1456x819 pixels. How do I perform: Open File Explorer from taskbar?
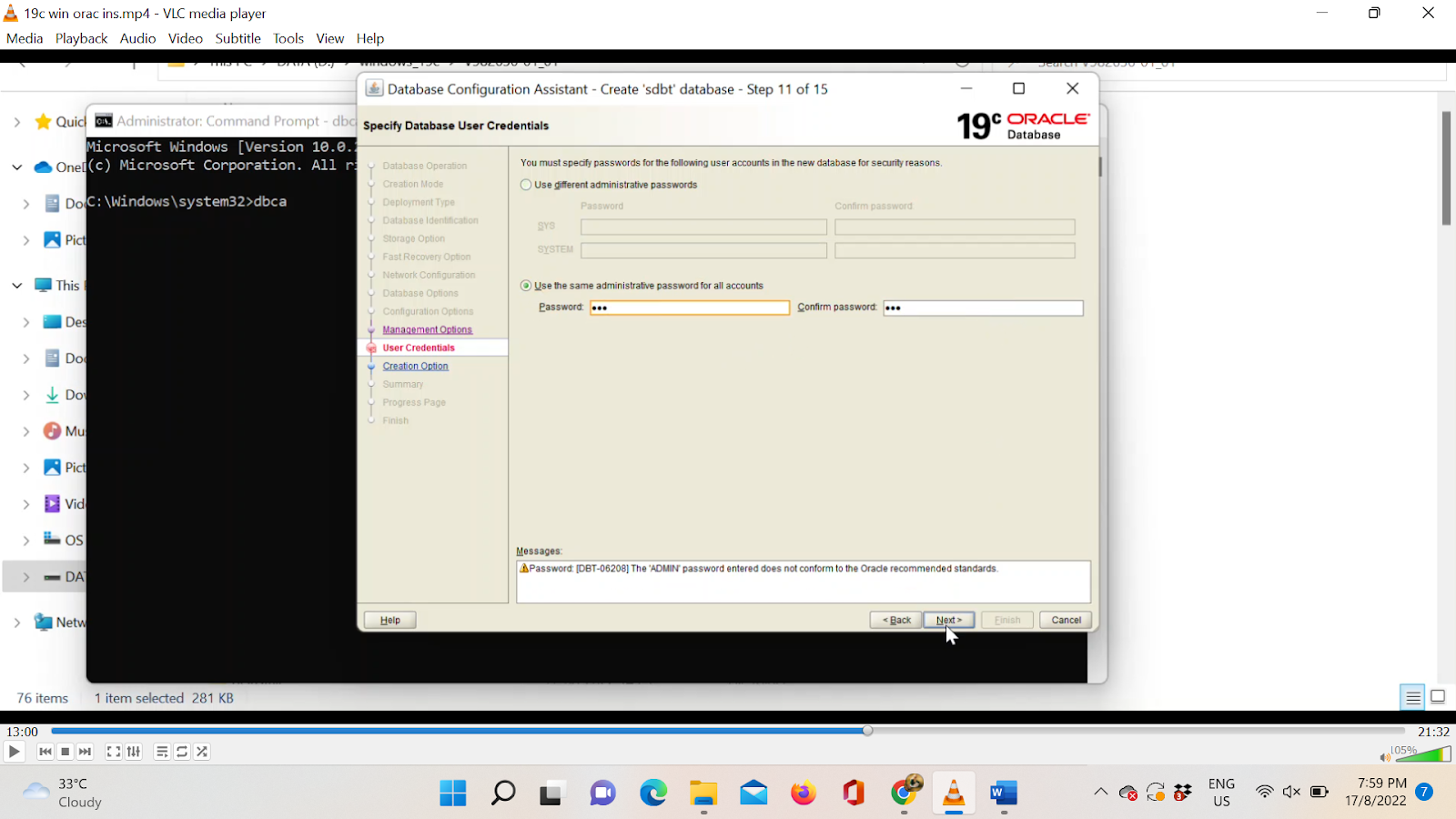703,793
